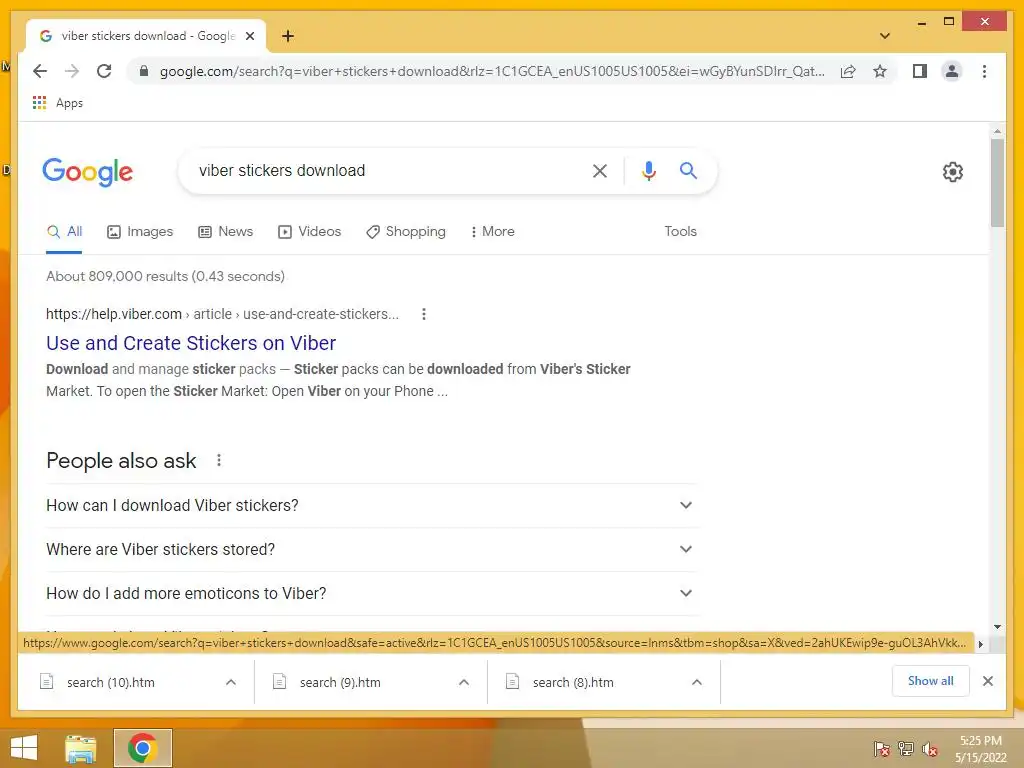Switch to the Shopping tab
The image size is (1024, 768).
406,232
